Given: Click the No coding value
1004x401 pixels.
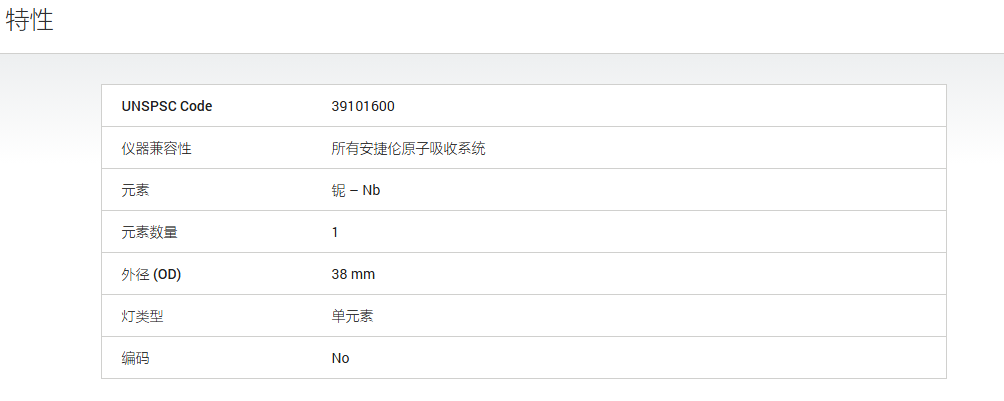Looking at the screenshot, I should (x=341, y=358).
